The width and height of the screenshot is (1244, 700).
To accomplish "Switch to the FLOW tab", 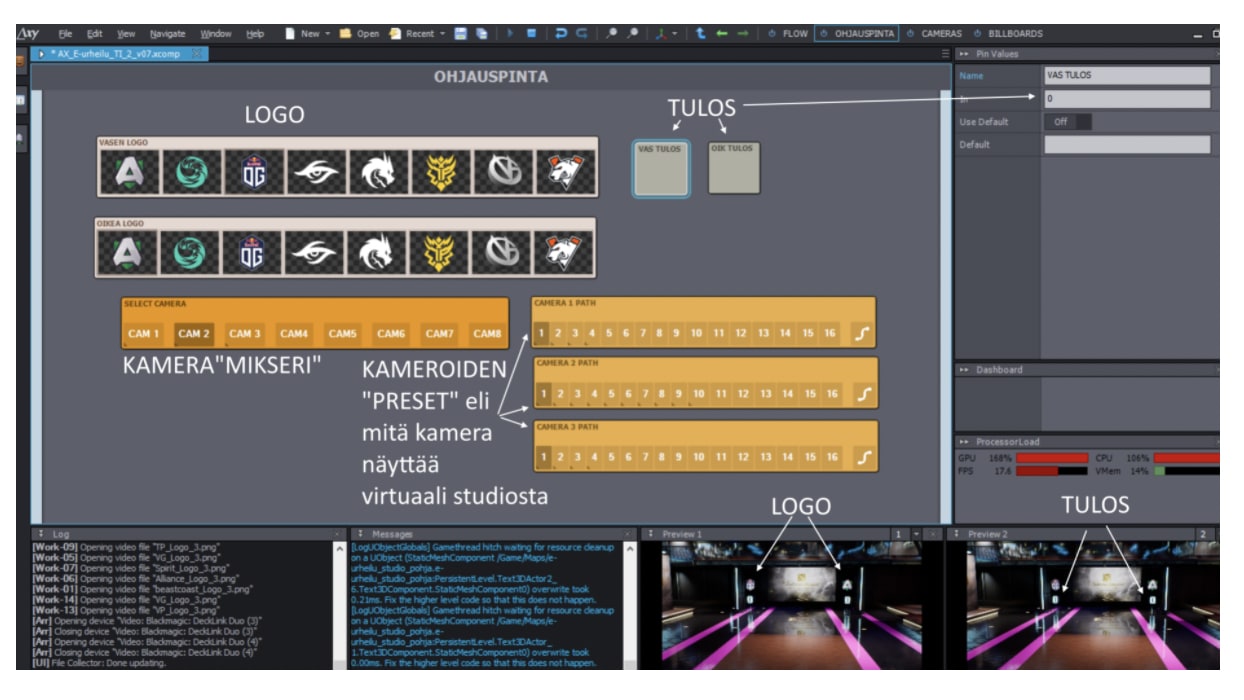I will 788,33.
